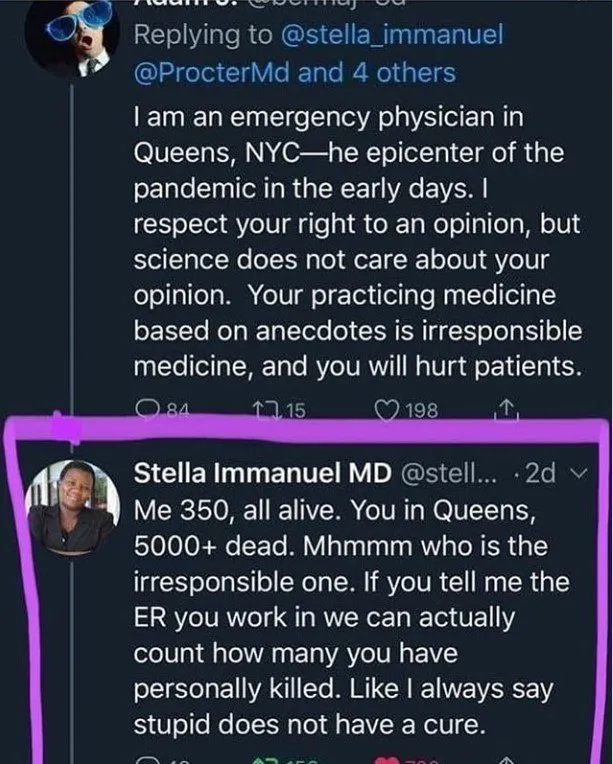Click the @stell... handle next to name
613x764 pixels.
449,473
